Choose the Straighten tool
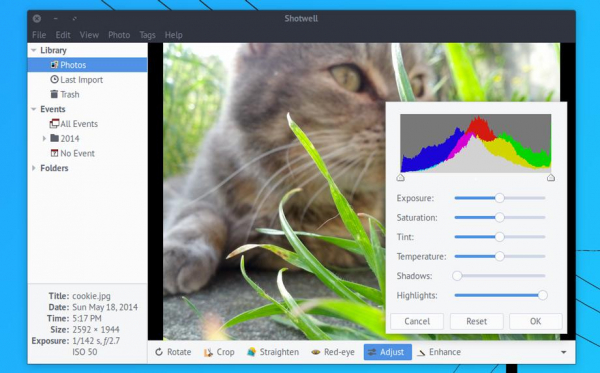 click(273, 352)
